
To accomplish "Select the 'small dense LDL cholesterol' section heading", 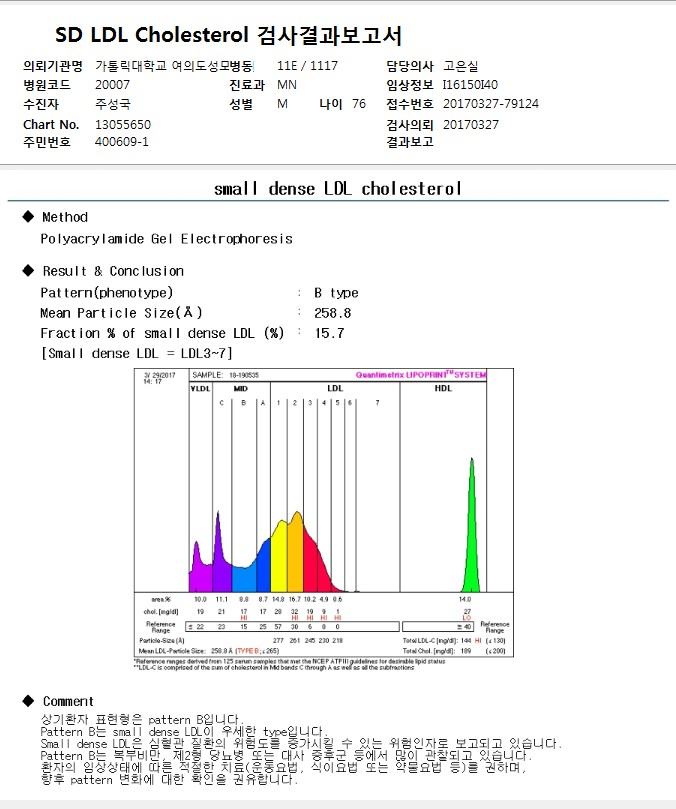I will 338,189.
